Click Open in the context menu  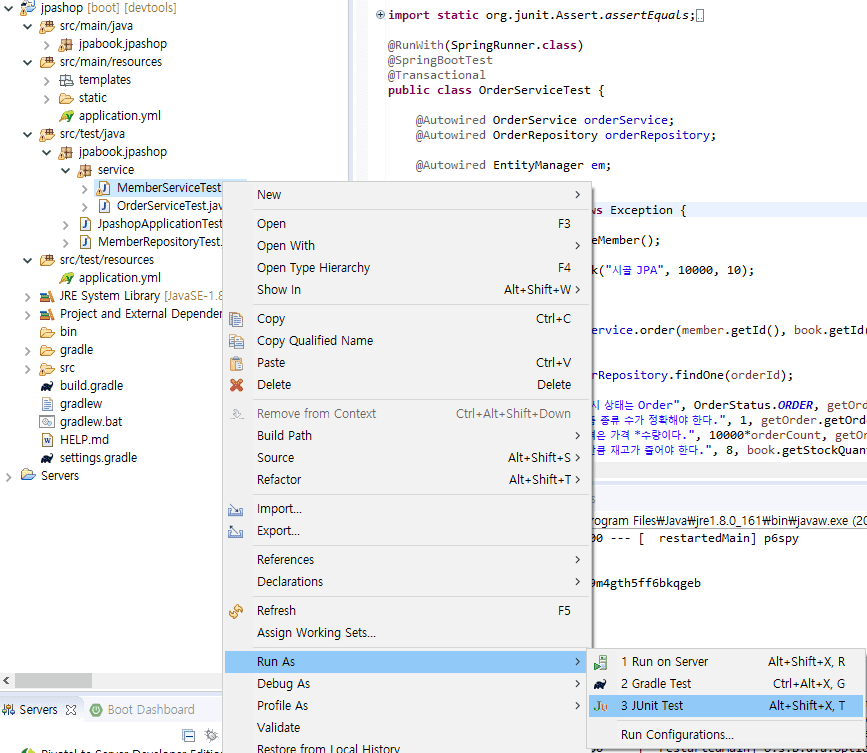pos(407,223)
